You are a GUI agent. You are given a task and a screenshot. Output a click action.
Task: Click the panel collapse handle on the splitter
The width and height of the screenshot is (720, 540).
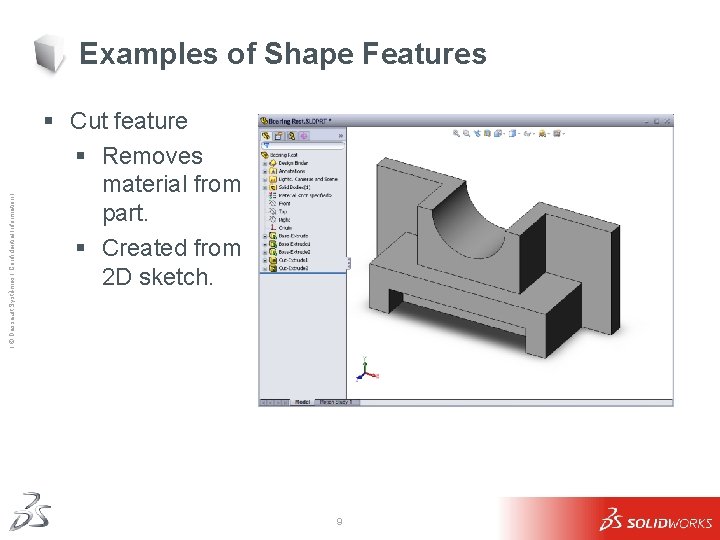[349, 264]
